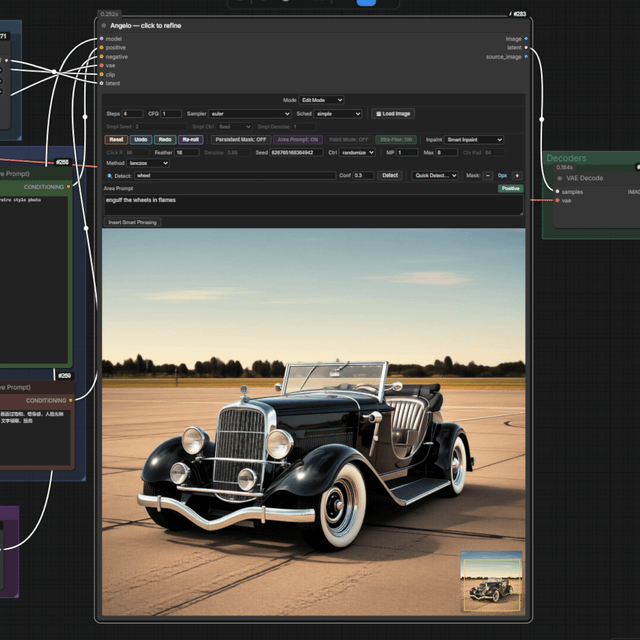
Task: Click the Insert Smart Phrasing button
Action: (132, 222)
